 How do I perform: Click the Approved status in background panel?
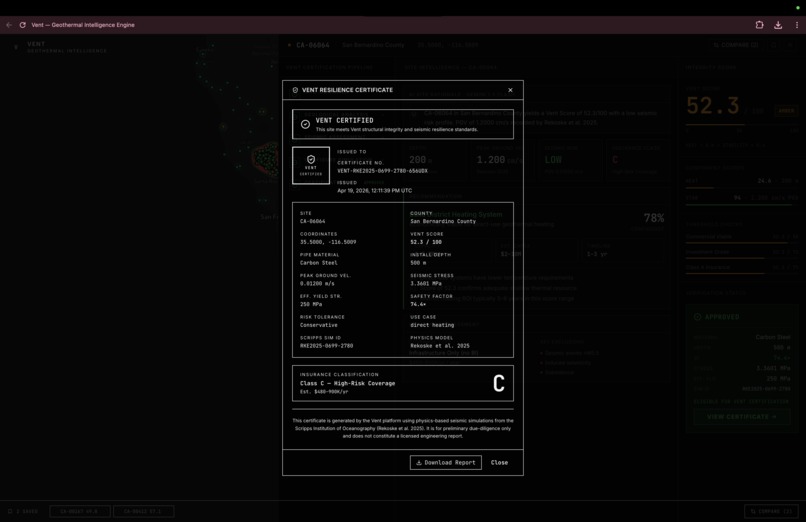717,317
